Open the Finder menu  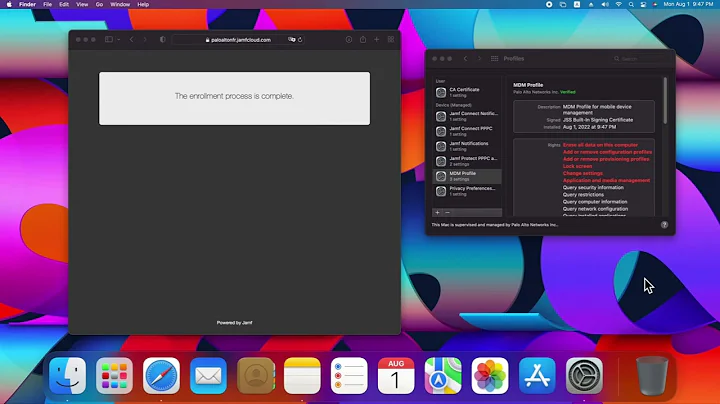28,4
